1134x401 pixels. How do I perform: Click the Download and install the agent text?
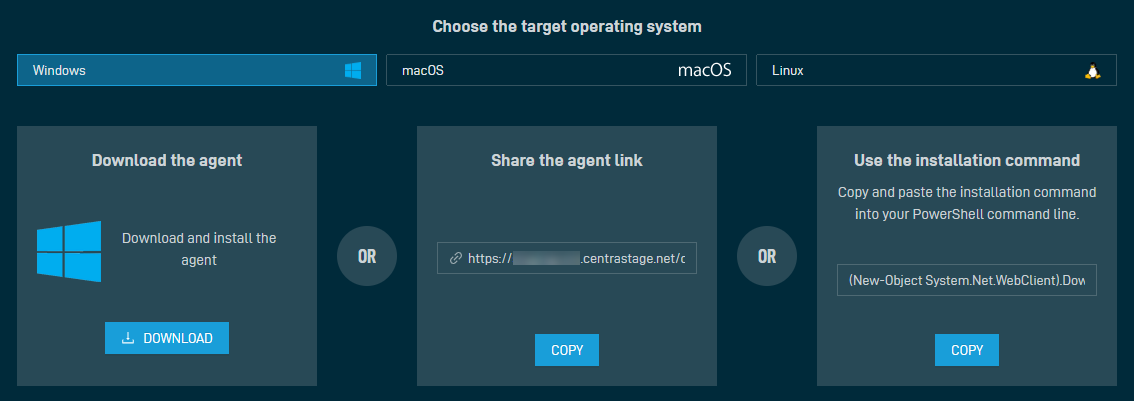[x=199, y=248]
